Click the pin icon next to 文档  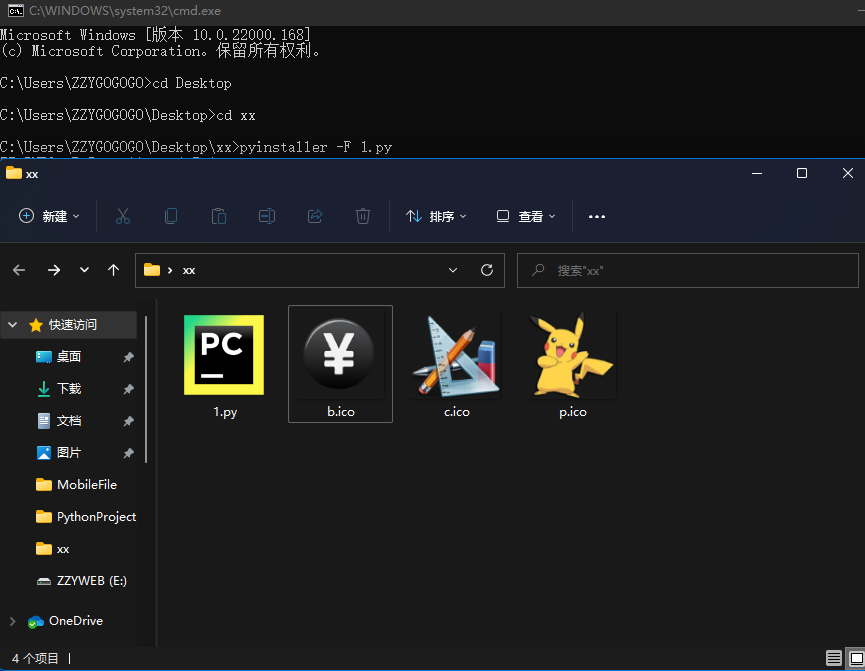pos(129,421)
